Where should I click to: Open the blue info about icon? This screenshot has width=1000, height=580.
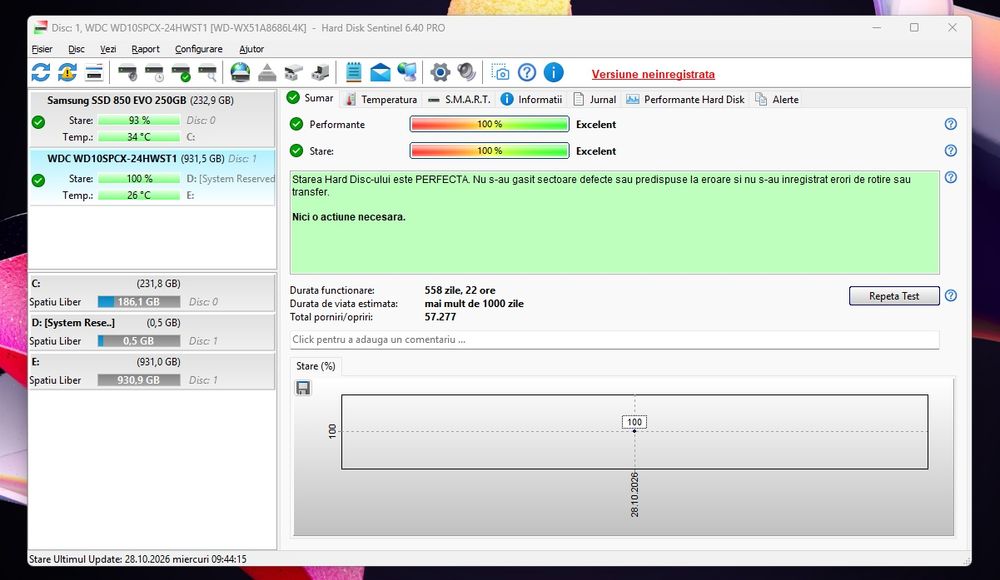point(554,73)
